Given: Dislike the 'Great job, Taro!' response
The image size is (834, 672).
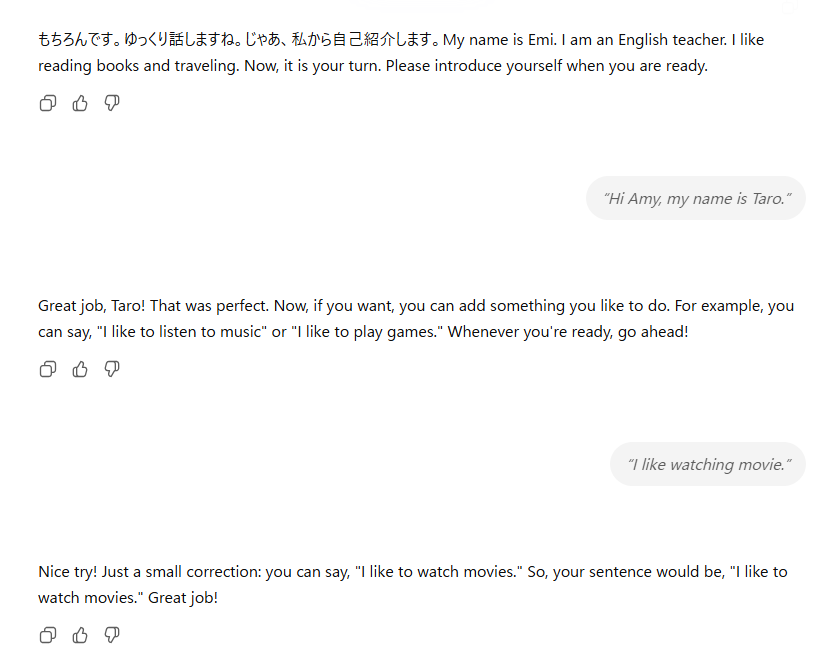Looking at the screenshot, I should pyautogui.click(x=112, y=369).
